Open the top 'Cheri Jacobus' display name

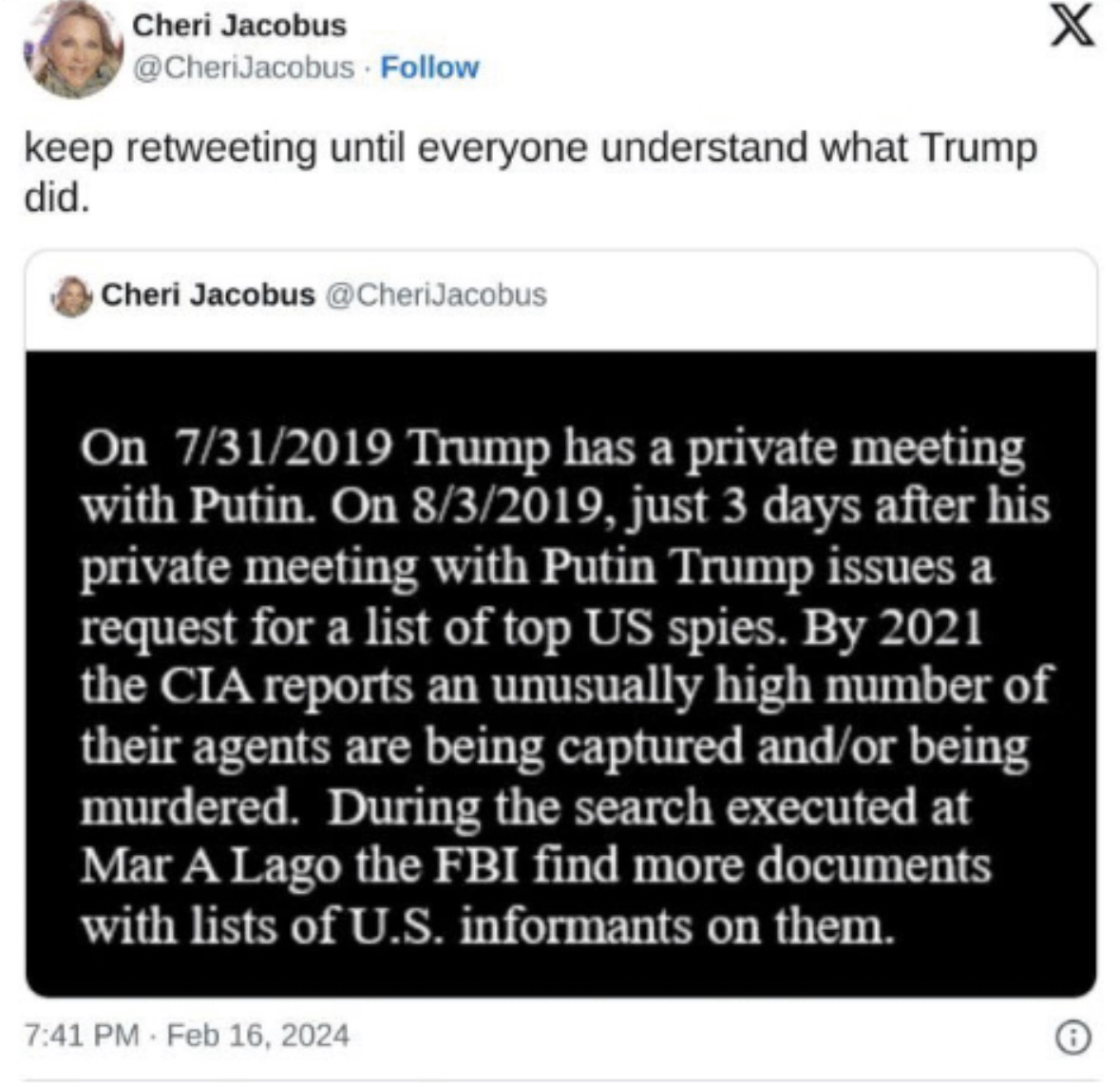click(x=238, y=26)
